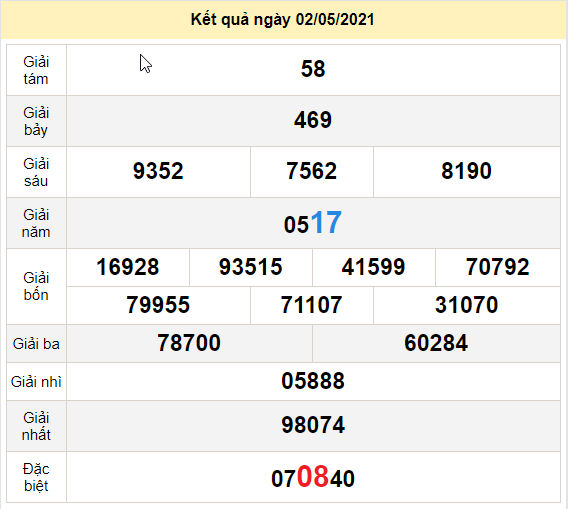Click the 'Đặc biệt' row label
The height and width of the screenshot is (509, 568).
pos(36,477)
